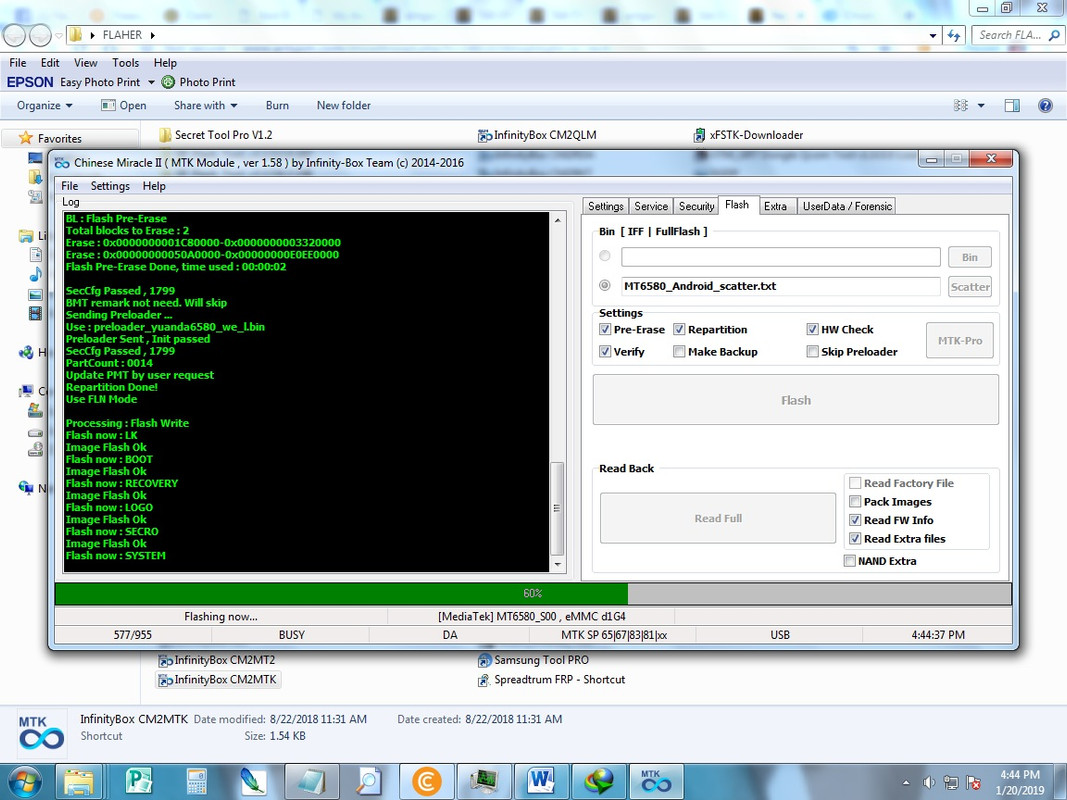1067x800 pixels.
Task: Click the log panel scrollbar thumb
Action: pos(557,509)
